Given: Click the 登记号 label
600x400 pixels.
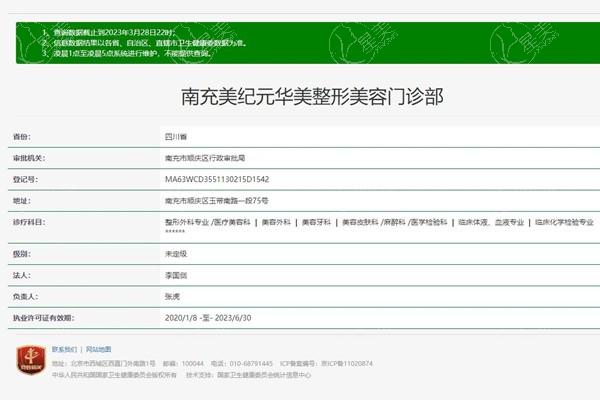Looking at the screenshot, I should pos(25,179).
